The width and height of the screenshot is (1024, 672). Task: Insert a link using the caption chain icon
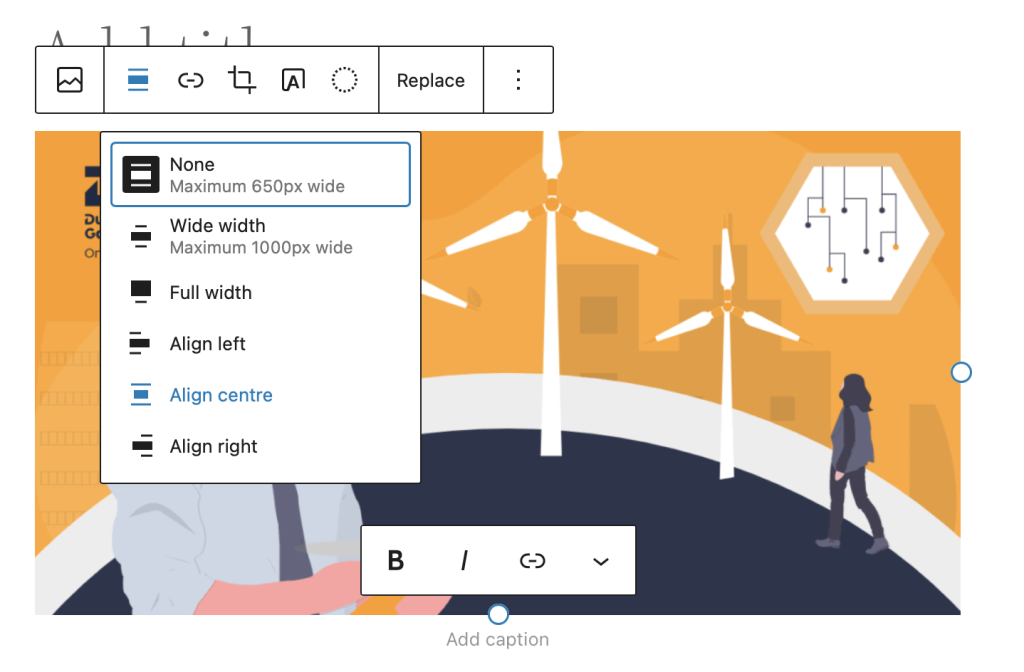coord(532,560)
